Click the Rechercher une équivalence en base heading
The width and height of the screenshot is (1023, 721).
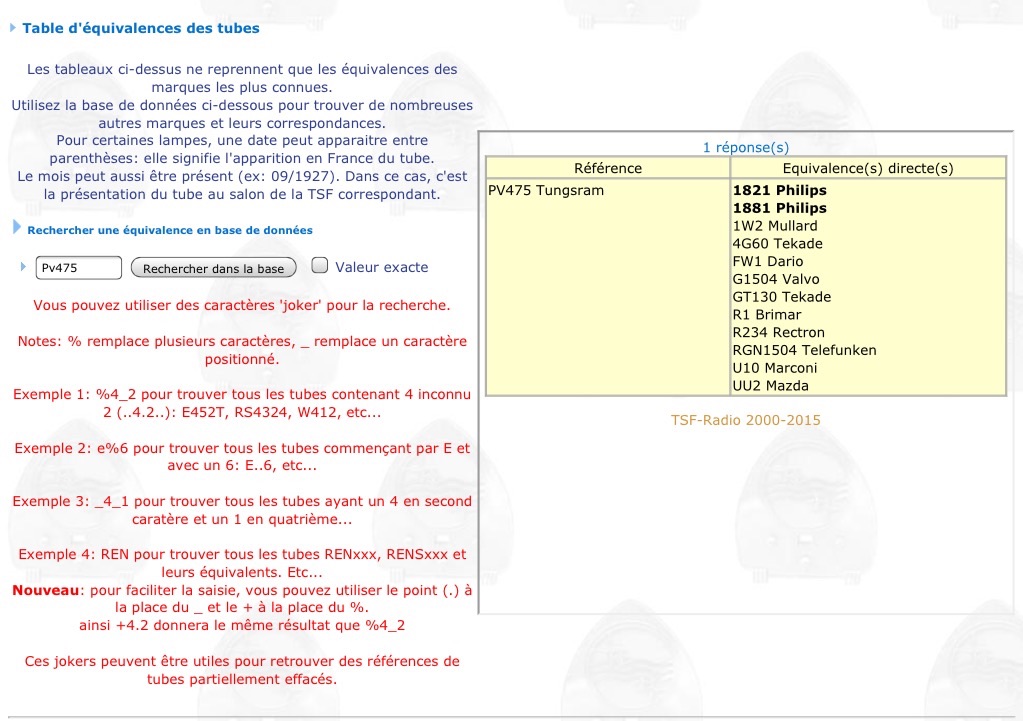click(x=170, y=230)
